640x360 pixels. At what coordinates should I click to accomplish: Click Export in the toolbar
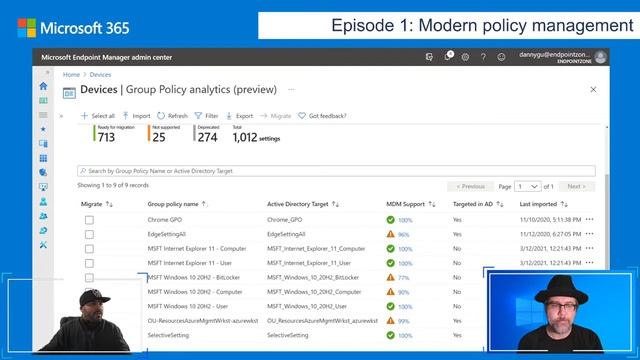point(240,116)
